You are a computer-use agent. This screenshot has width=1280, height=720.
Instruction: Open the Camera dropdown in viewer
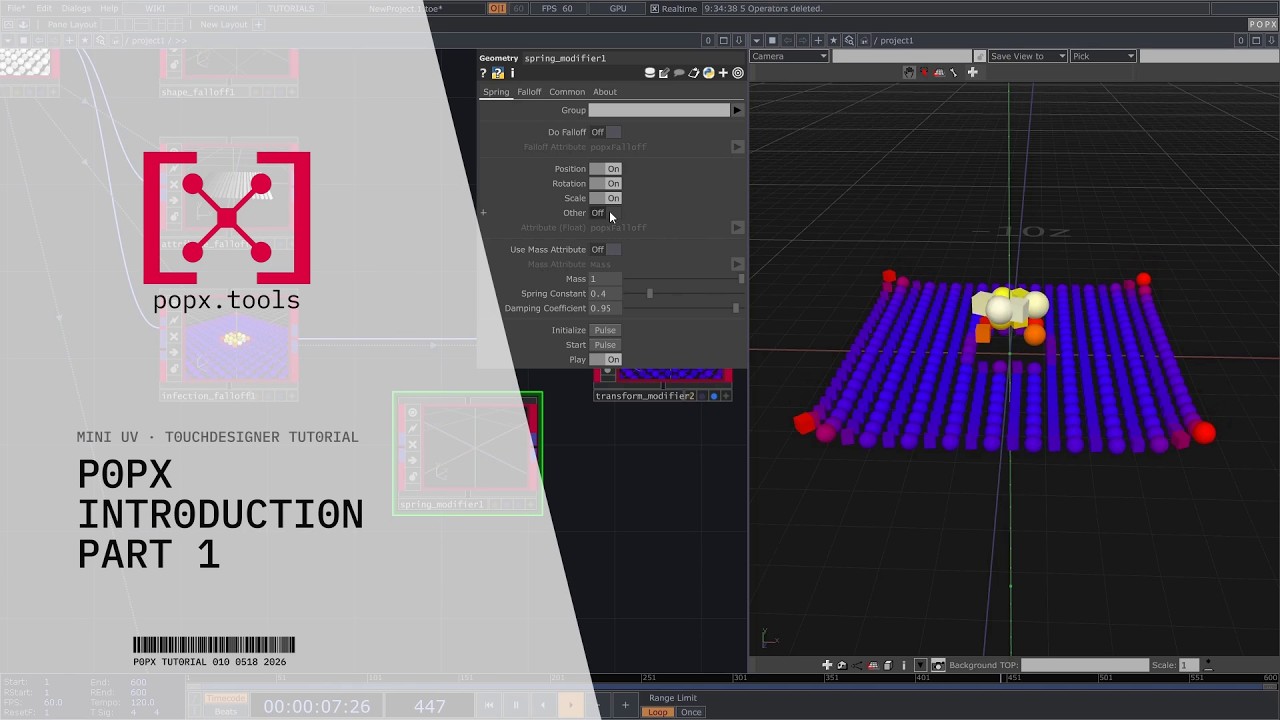pyautogui.click(x=789, y=56)
